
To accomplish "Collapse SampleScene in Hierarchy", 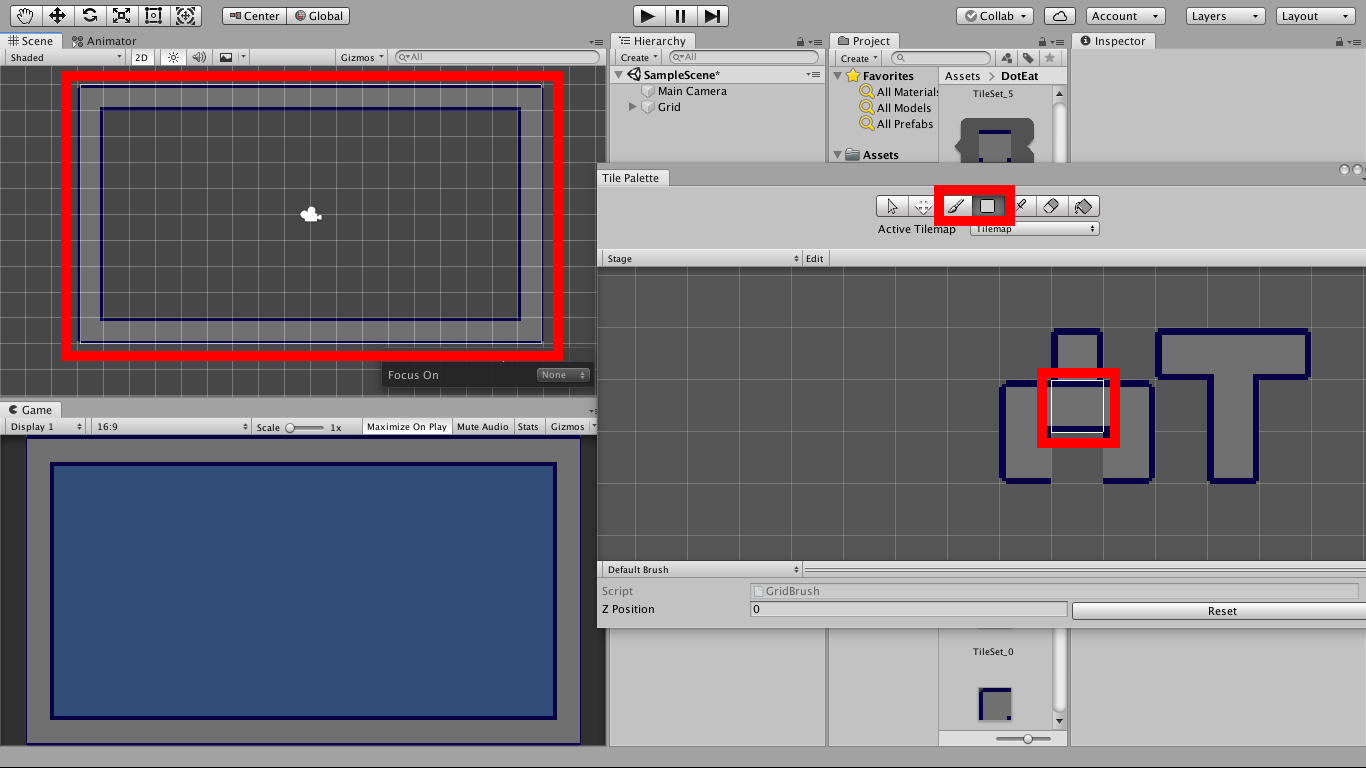I will point(619,75).
